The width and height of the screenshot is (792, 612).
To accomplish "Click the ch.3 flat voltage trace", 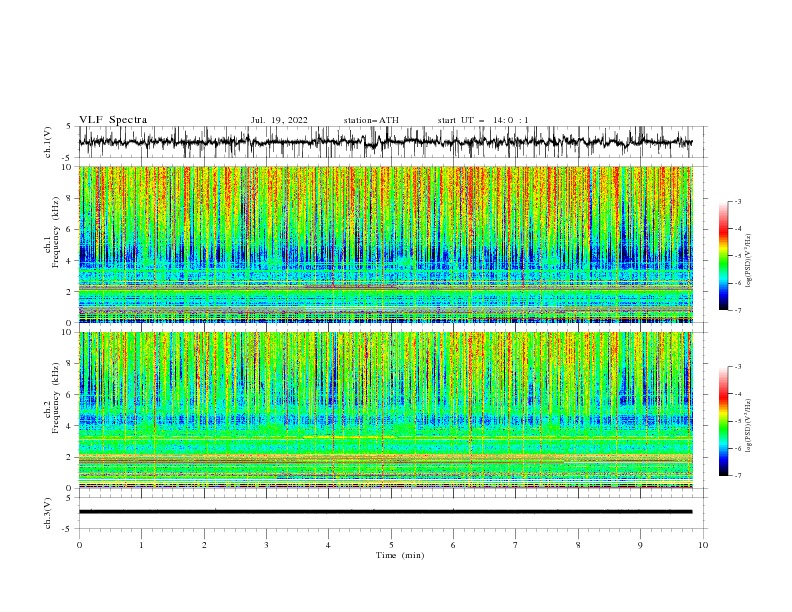I will [x=386, y=512].
